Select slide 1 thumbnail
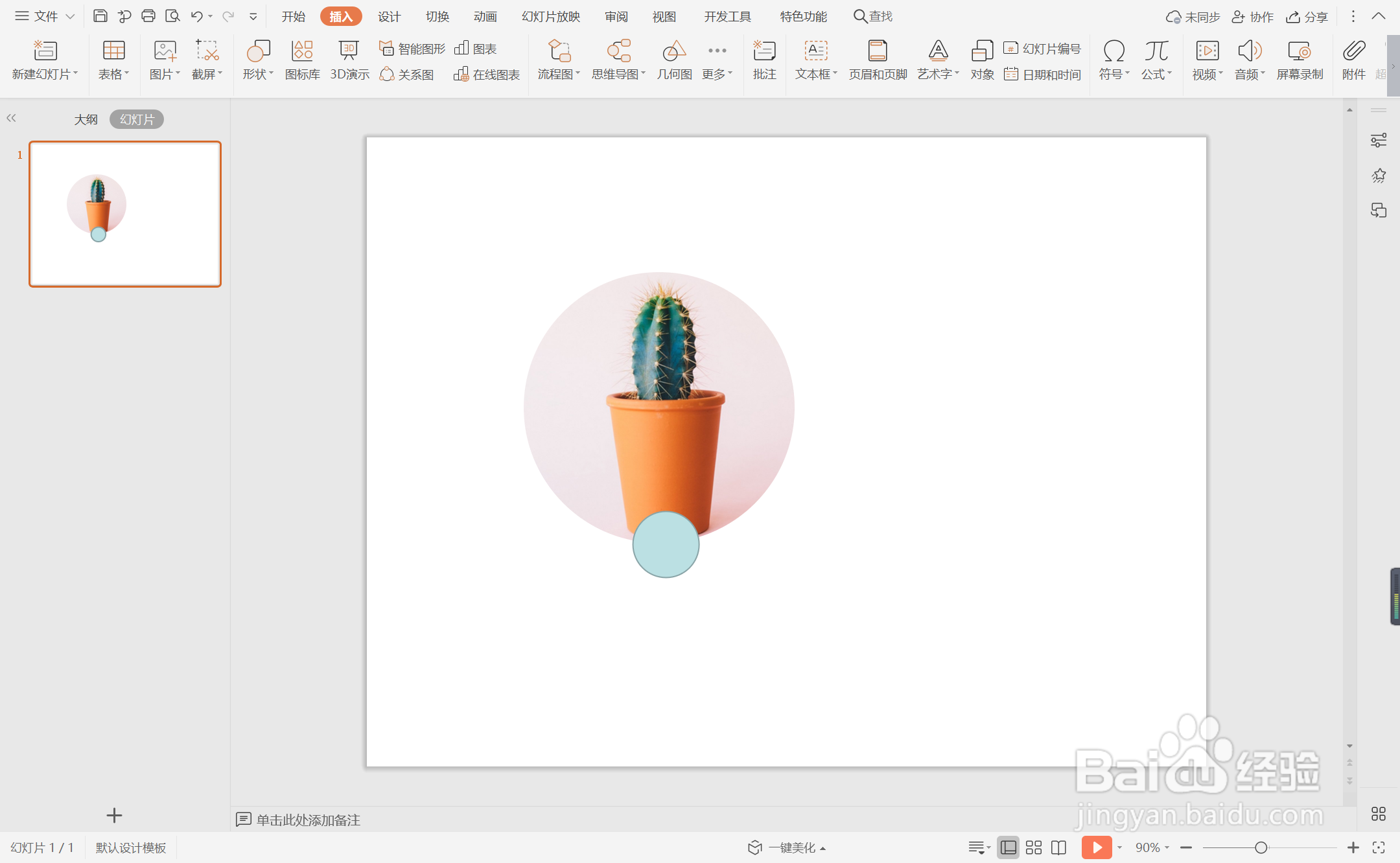 [125, 214]
